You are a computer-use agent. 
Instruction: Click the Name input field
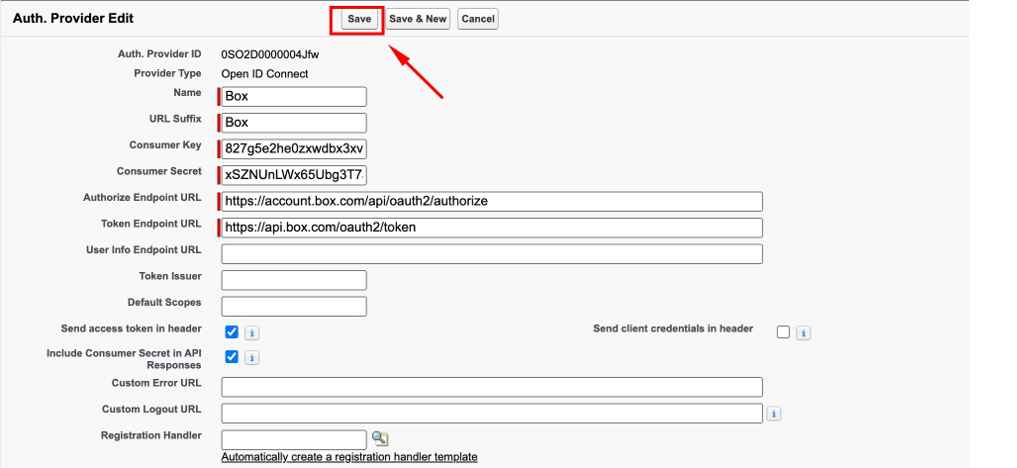294,97
